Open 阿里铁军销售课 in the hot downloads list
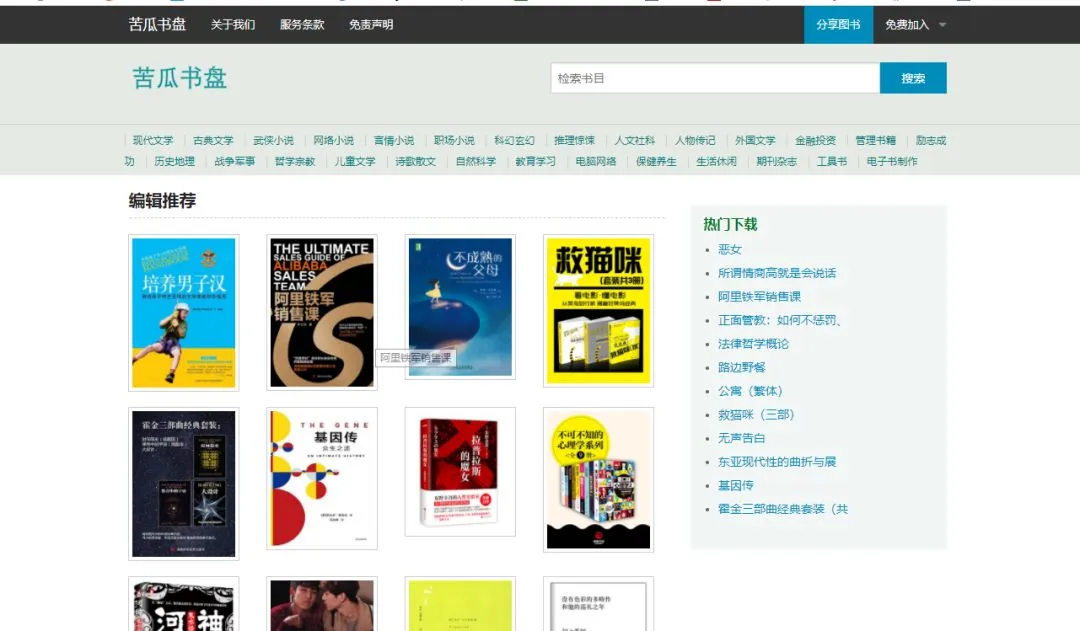This screenshot has width=1080, height=631. coord(759,296)
